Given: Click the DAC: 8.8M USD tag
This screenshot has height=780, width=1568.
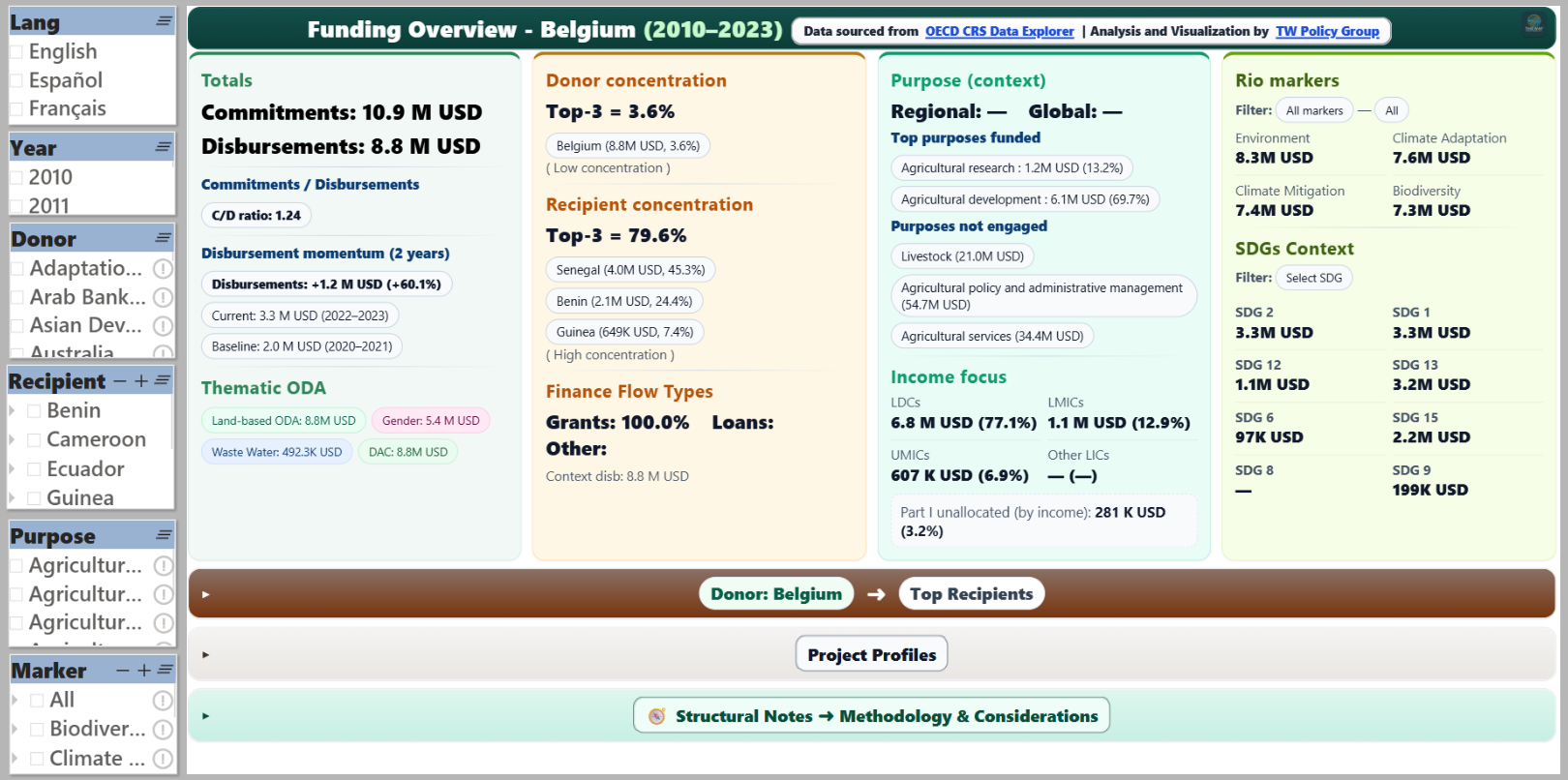Looking at the screenshot, I should [x=407, y=452].
